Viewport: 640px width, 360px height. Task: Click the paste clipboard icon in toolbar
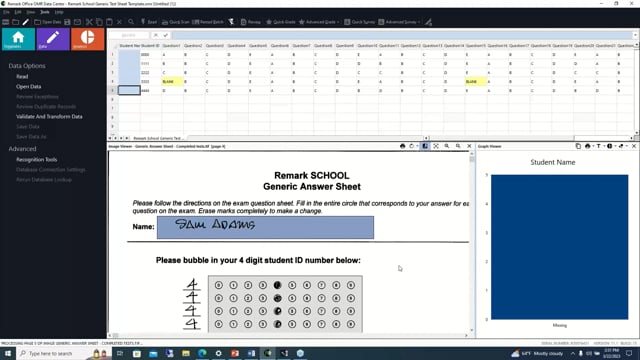coord(109,22)
